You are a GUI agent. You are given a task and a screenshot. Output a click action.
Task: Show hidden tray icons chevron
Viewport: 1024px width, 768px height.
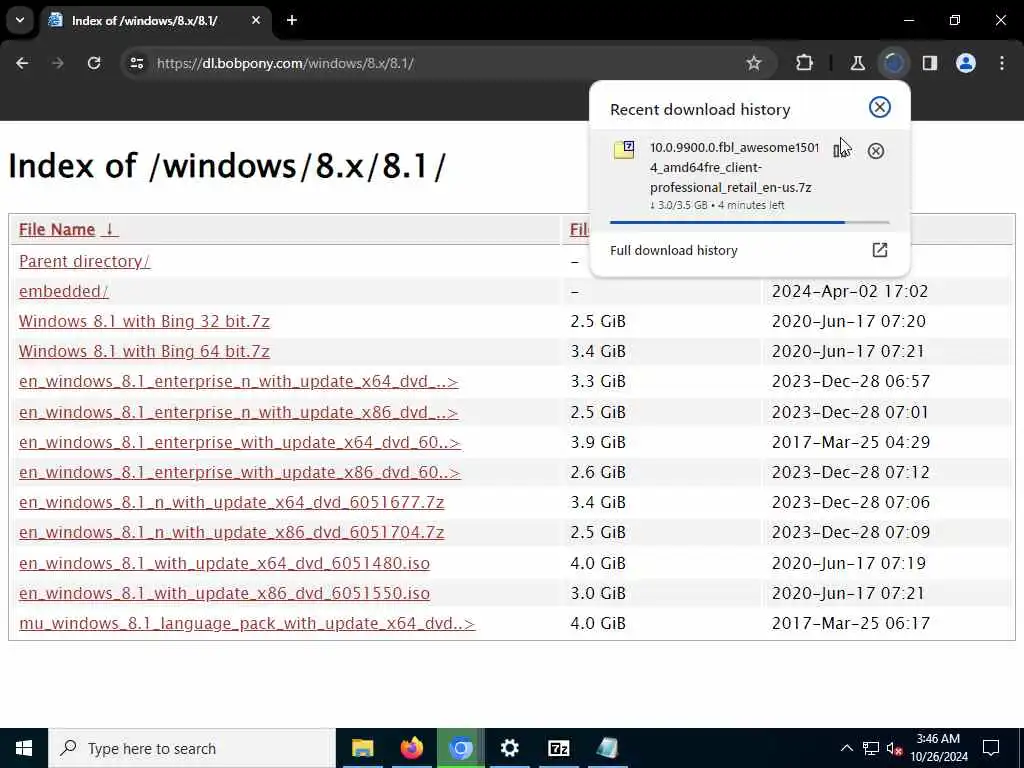pyautogui.click(x=846, y=748)
